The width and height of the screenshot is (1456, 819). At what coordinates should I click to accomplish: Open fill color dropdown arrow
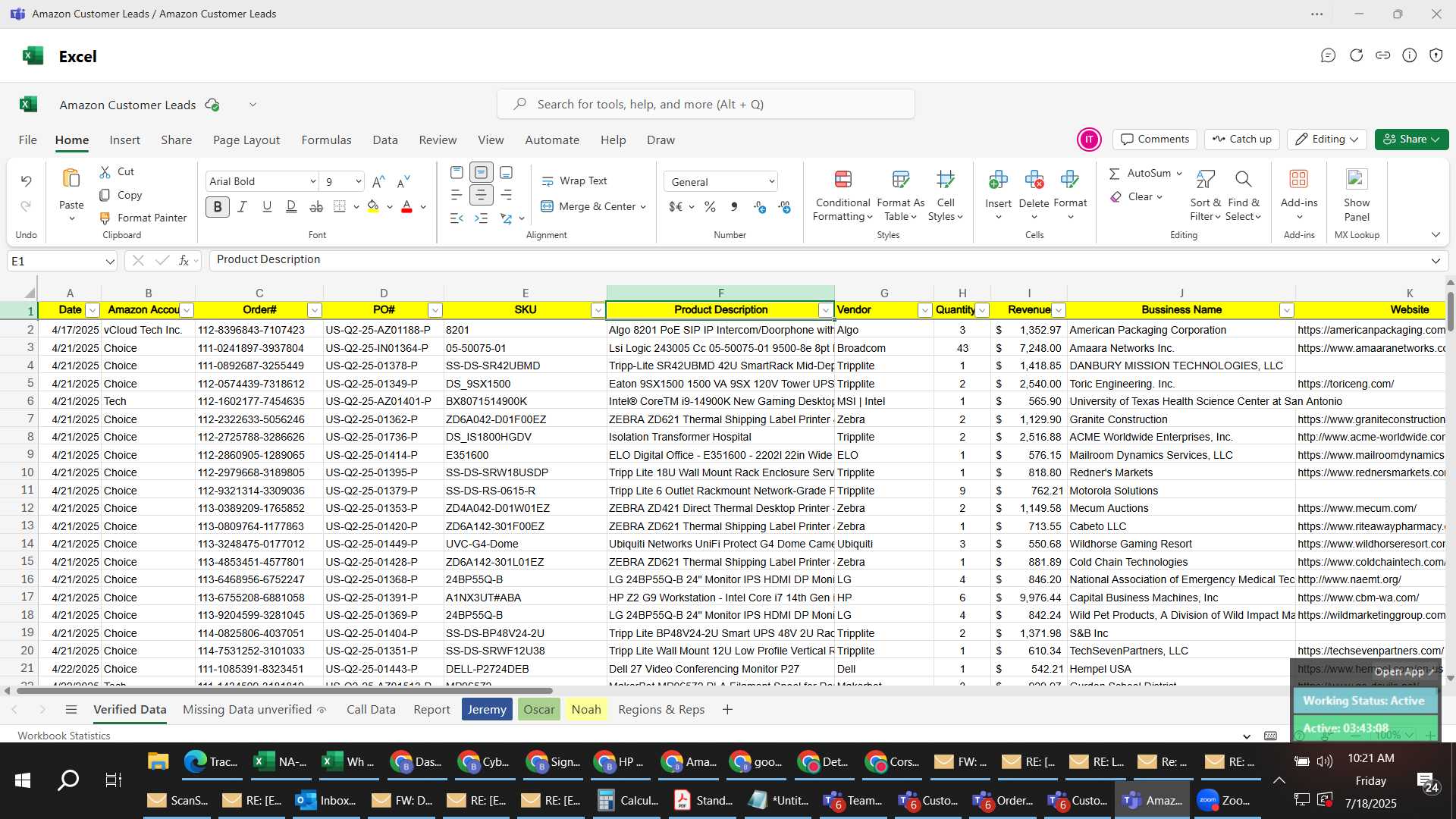point(390,206)
